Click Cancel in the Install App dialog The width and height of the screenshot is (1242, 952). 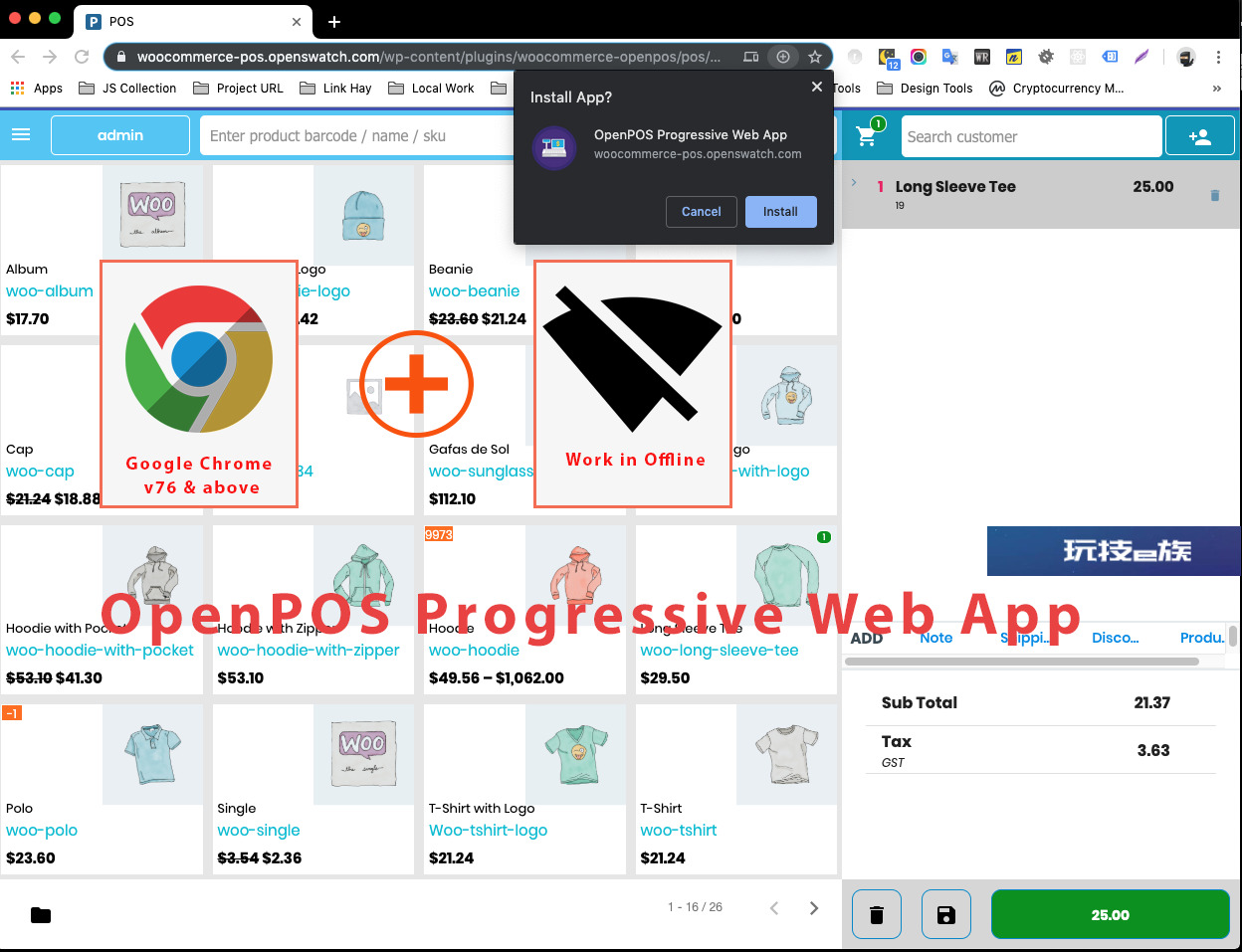[x=702, y=212]
